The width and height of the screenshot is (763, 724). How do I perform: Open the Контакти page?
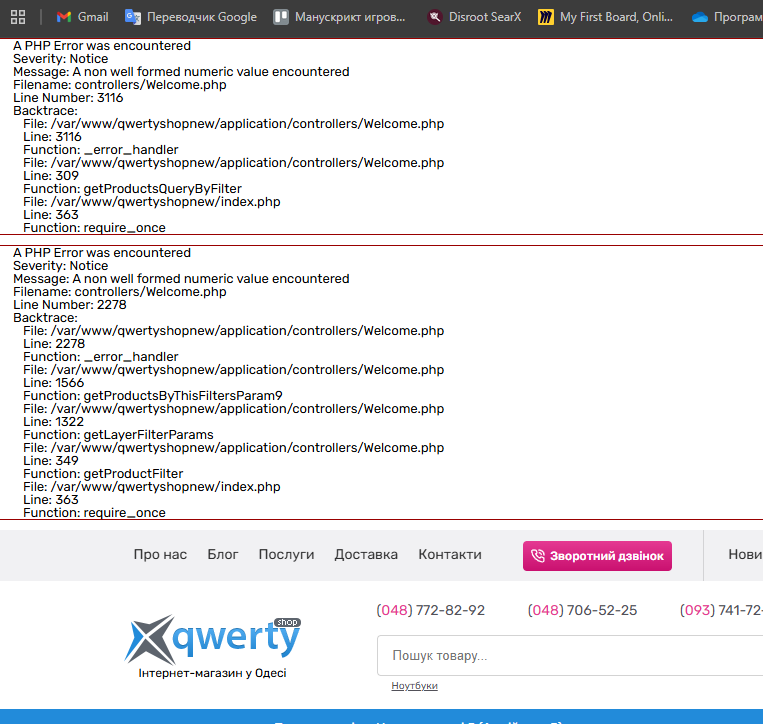(450, 554)
